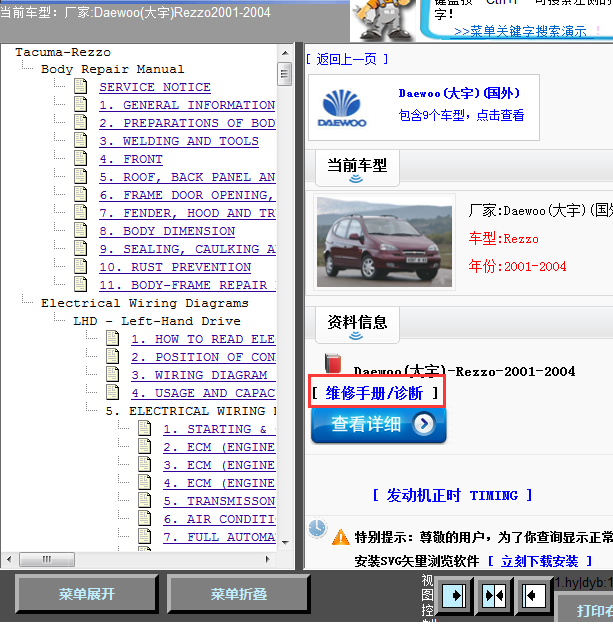Click page icon beside POSITION OF CON
Viewport: 613px width, 627px height.
click(x=112, y=357)
